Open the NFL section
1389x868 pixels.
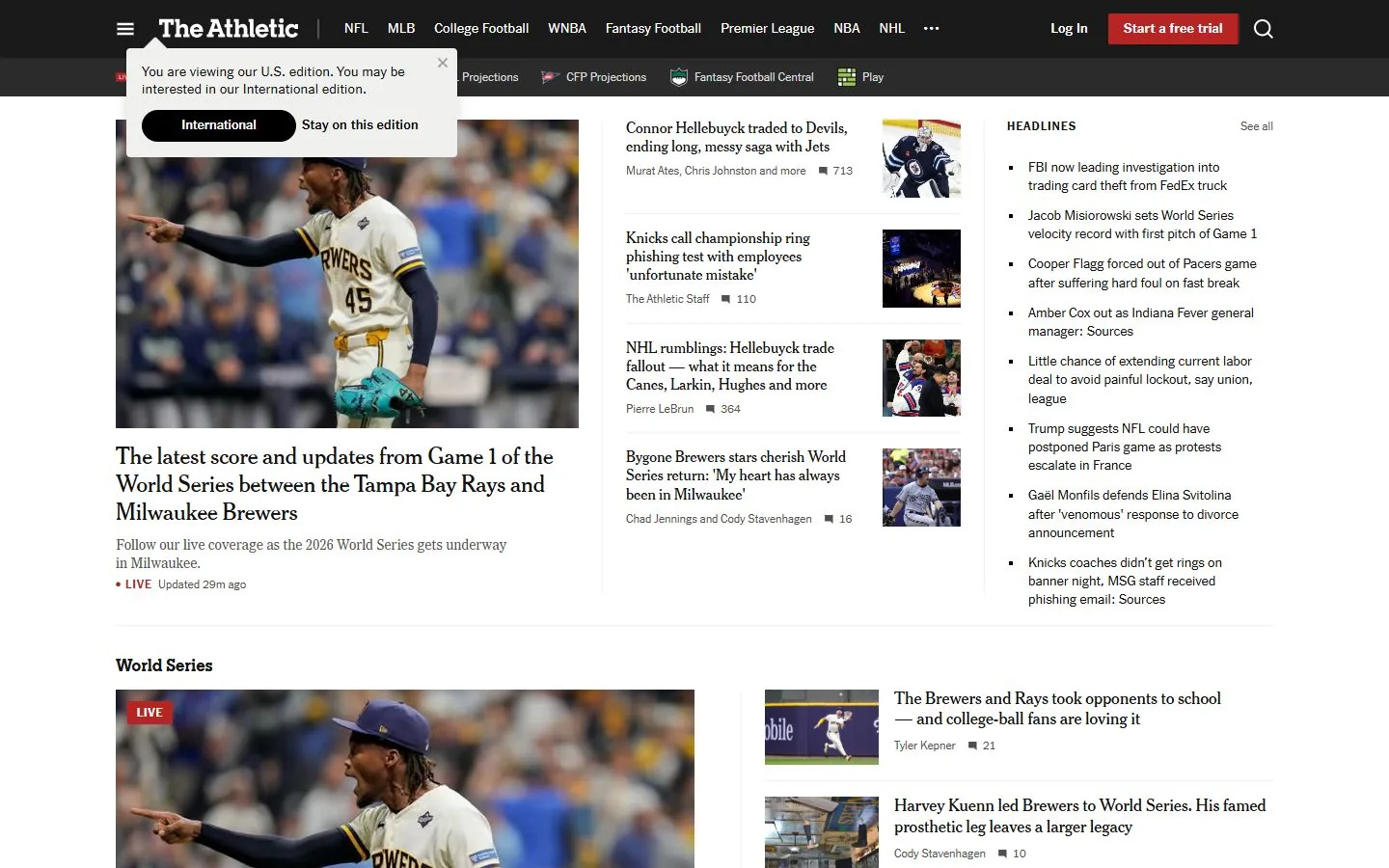[x=356, y=29]
